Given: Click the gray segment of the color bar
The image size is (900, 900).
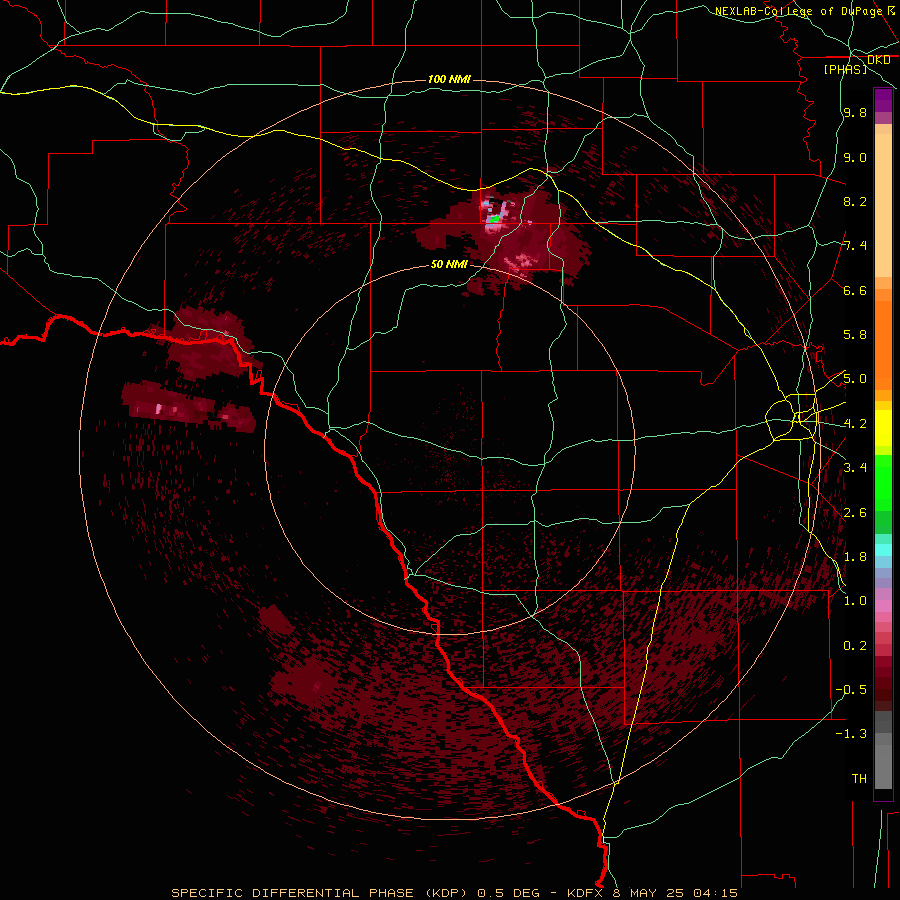Looking at the screenshot, I should point(883,750).
